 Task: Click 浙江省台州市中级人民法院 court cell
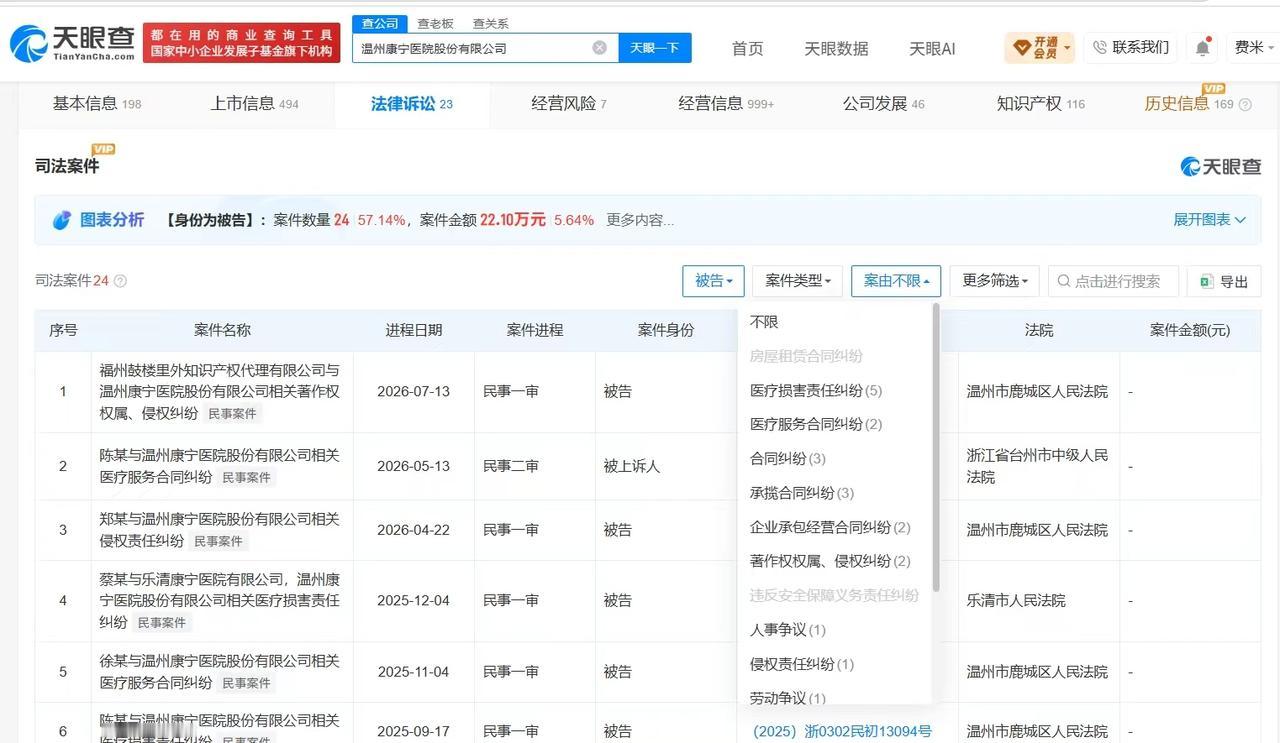pyautogui.click(x=1038, y=466)
